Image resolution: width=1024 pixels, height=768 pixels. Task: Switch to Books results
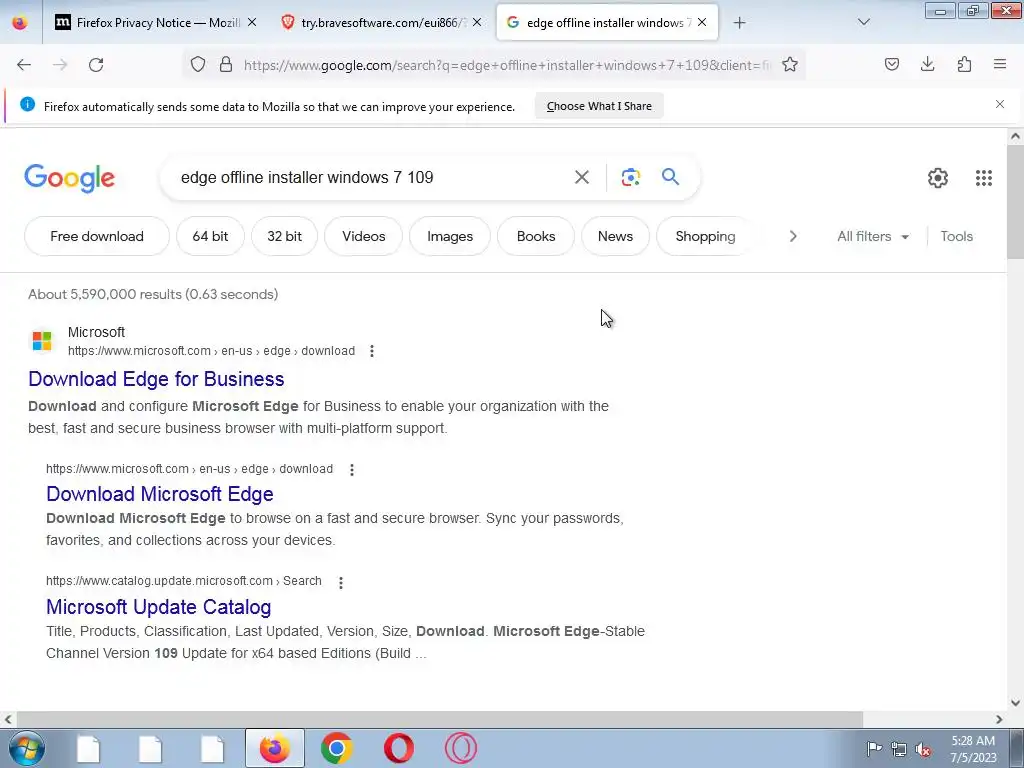click(536, 236)
